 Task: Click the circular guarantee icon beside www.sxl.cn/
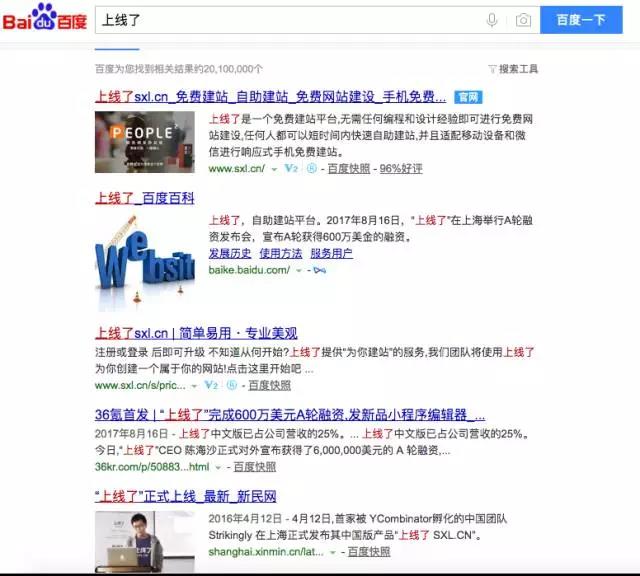(x=311, y=168)
